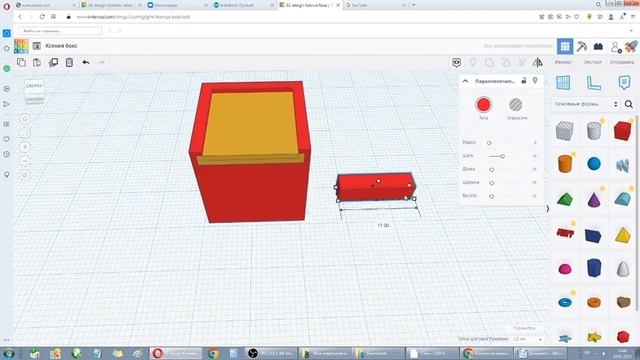The width and height of the screenshot is (640, 360).
Task: Click the zoom in view button
Action: [x=25, y=147]
